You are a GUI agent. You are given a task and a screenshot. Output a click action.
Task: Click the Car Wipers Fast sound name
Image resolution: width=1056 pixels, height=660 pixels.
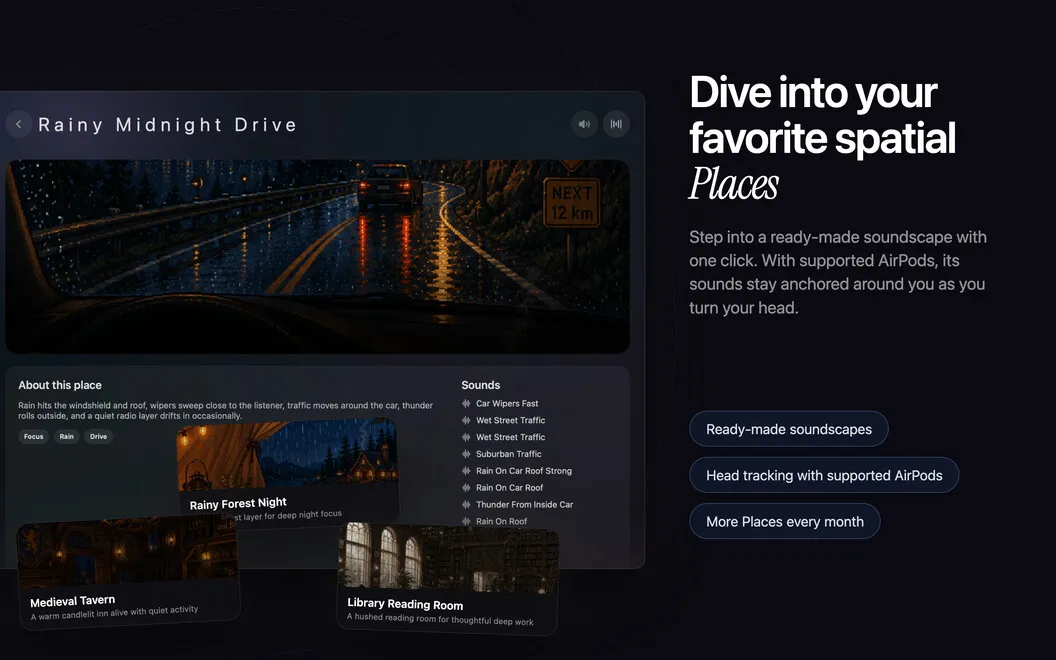[x=507, y=403]
